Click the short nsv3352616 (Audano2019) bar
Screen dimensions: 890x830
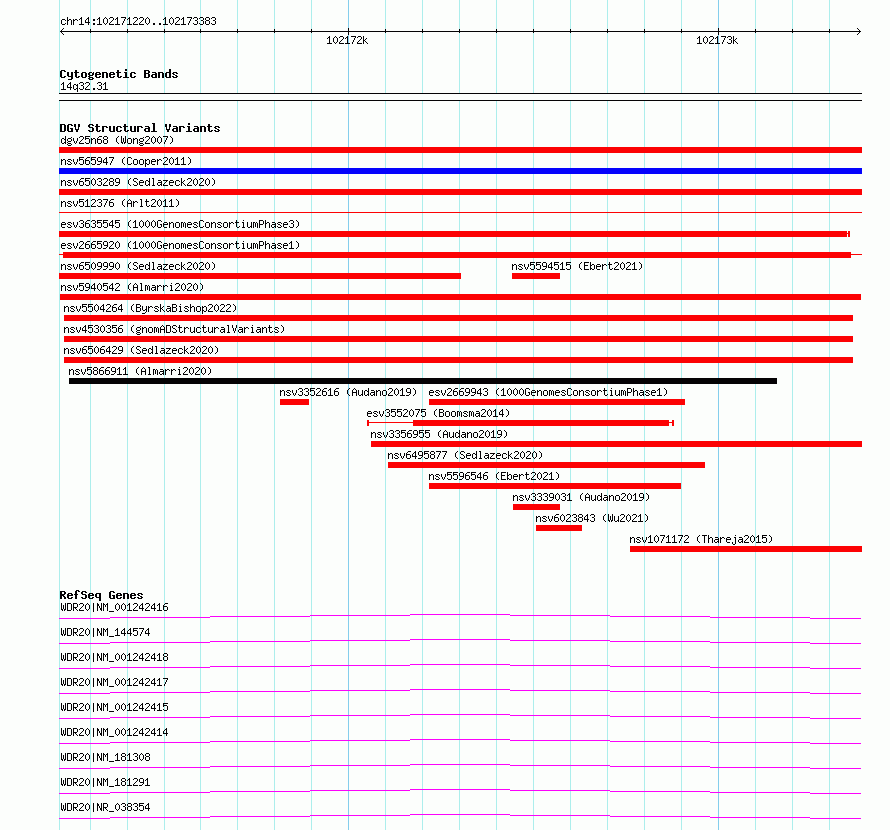coord(294,402)
